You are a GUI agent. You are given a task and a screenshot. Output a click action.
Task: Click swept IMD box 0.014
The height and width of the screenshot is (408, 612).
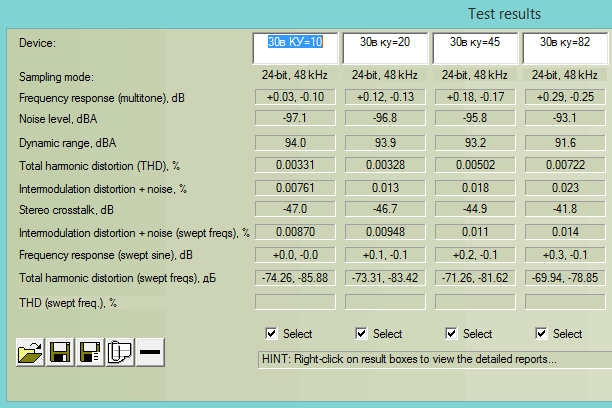[565, 232]
